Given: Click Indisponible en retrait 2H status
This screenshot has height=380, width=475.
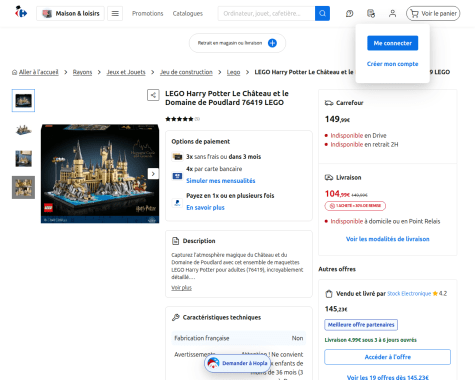Looking at the screenshot, I should pos(364,145).
